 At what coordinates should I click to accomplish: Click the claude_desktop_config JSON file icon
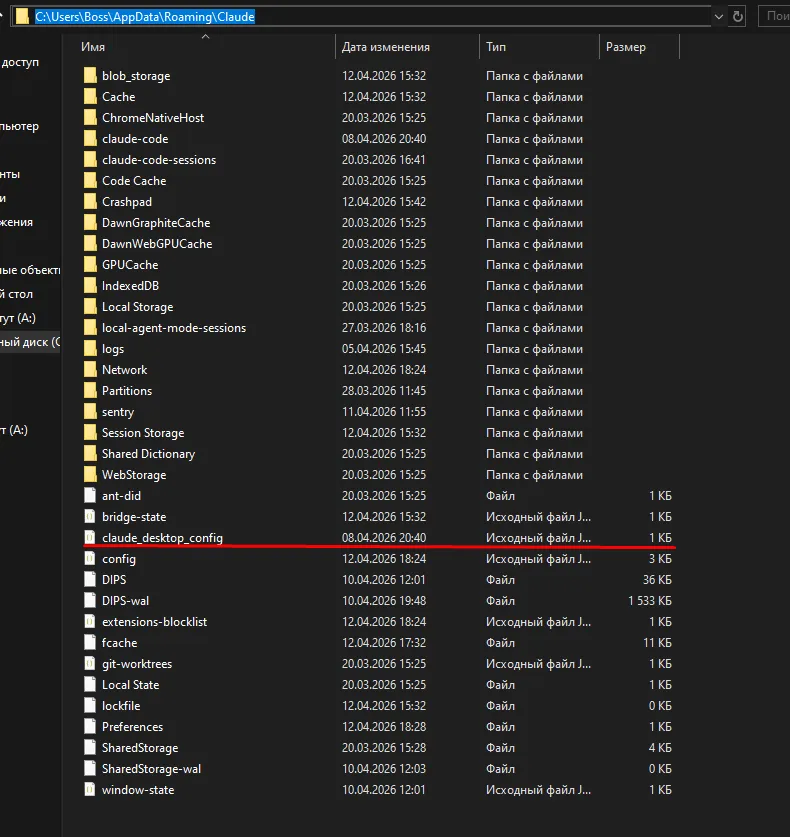coord(90,538)
